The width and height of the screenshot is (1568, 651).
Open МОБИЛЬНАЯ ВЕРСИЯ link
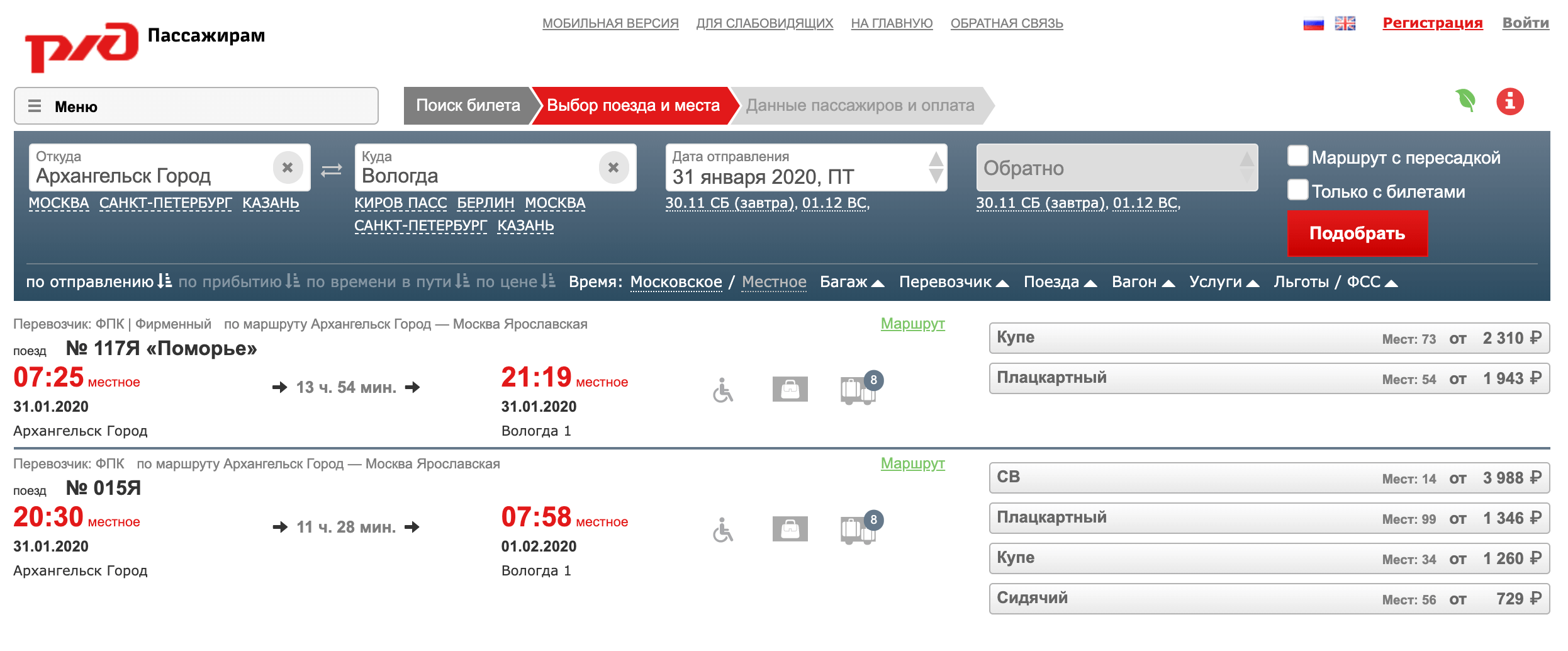pyautogui.click(x=610, y=23)
